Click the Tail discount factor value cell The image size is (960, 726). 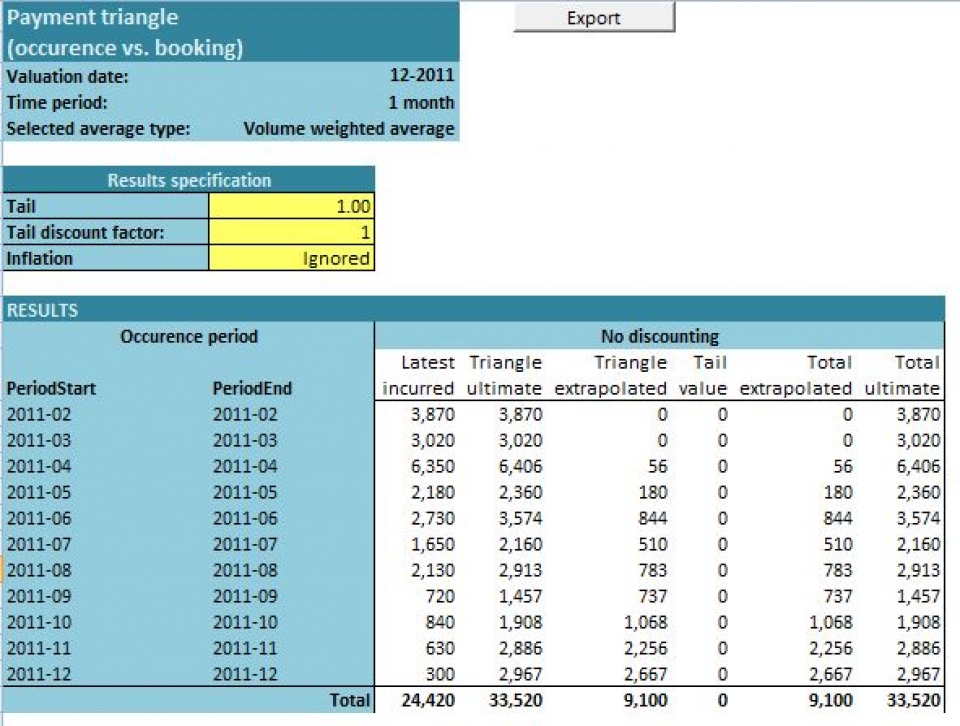click(292, 233)
